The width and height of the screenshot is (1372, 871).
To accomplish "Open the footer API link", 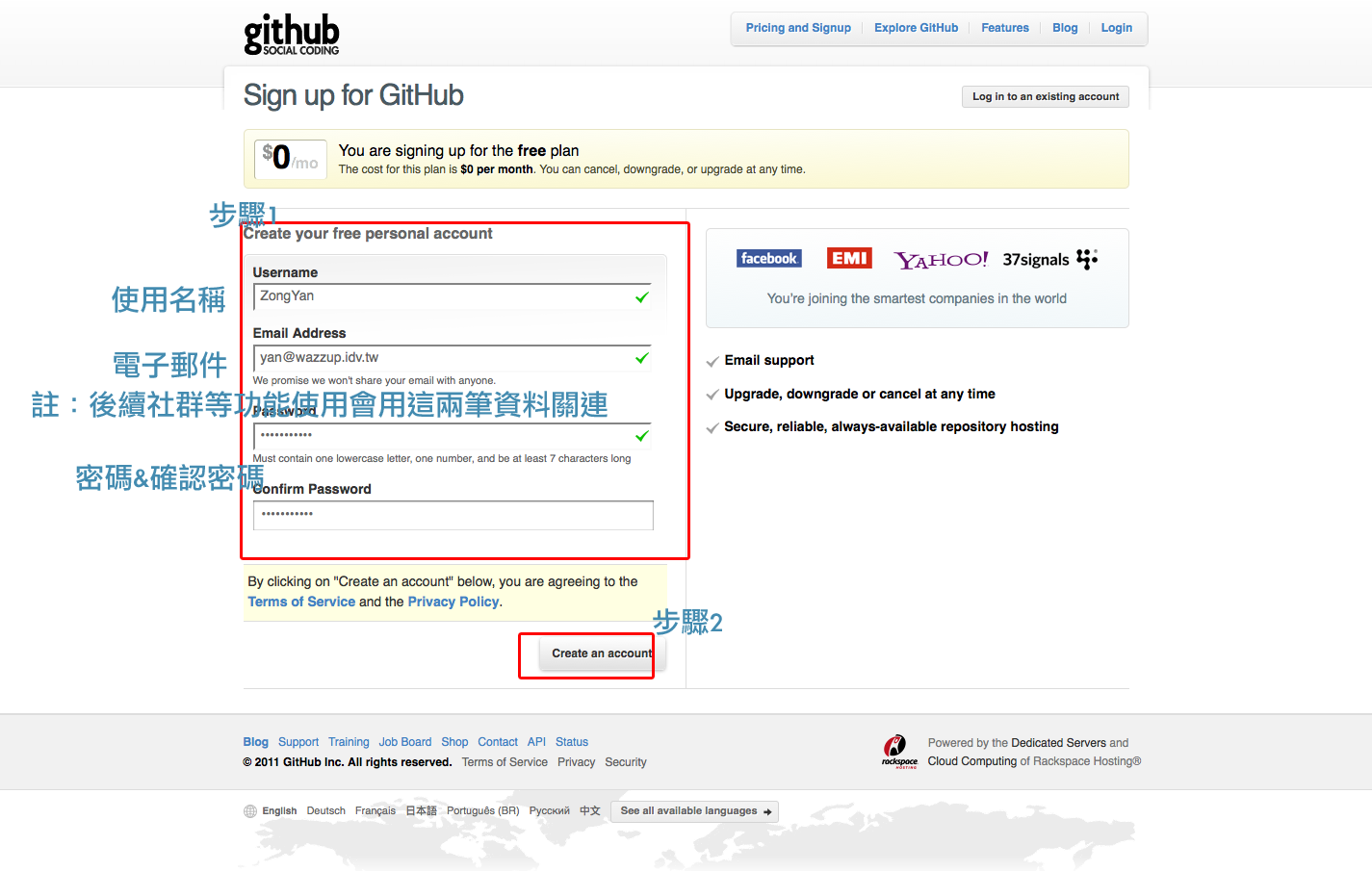I will tap(536, 742).
